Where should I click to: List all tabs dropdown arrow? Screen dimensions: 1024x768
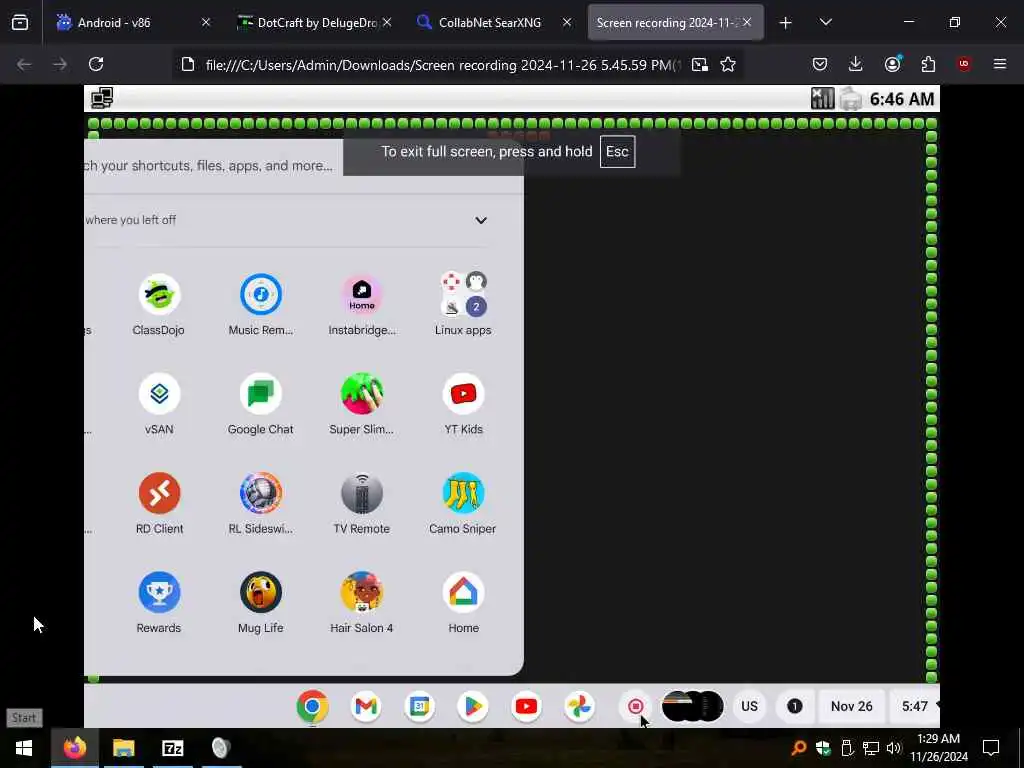pos(825,23)
